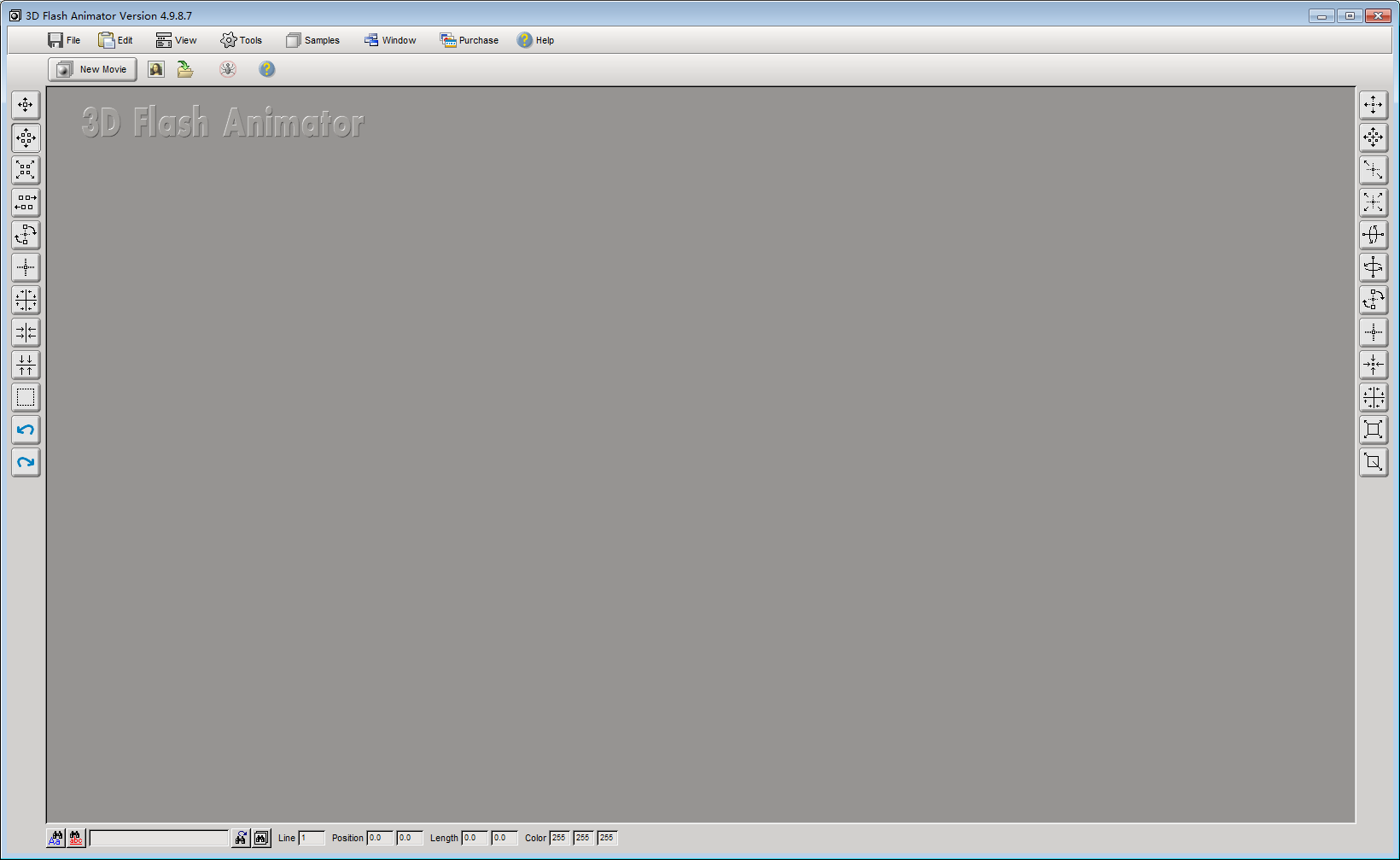Click the binoculars Aa find icon
The width and height of the screenshot is (1400, 860).
click(x=55, y=838)
